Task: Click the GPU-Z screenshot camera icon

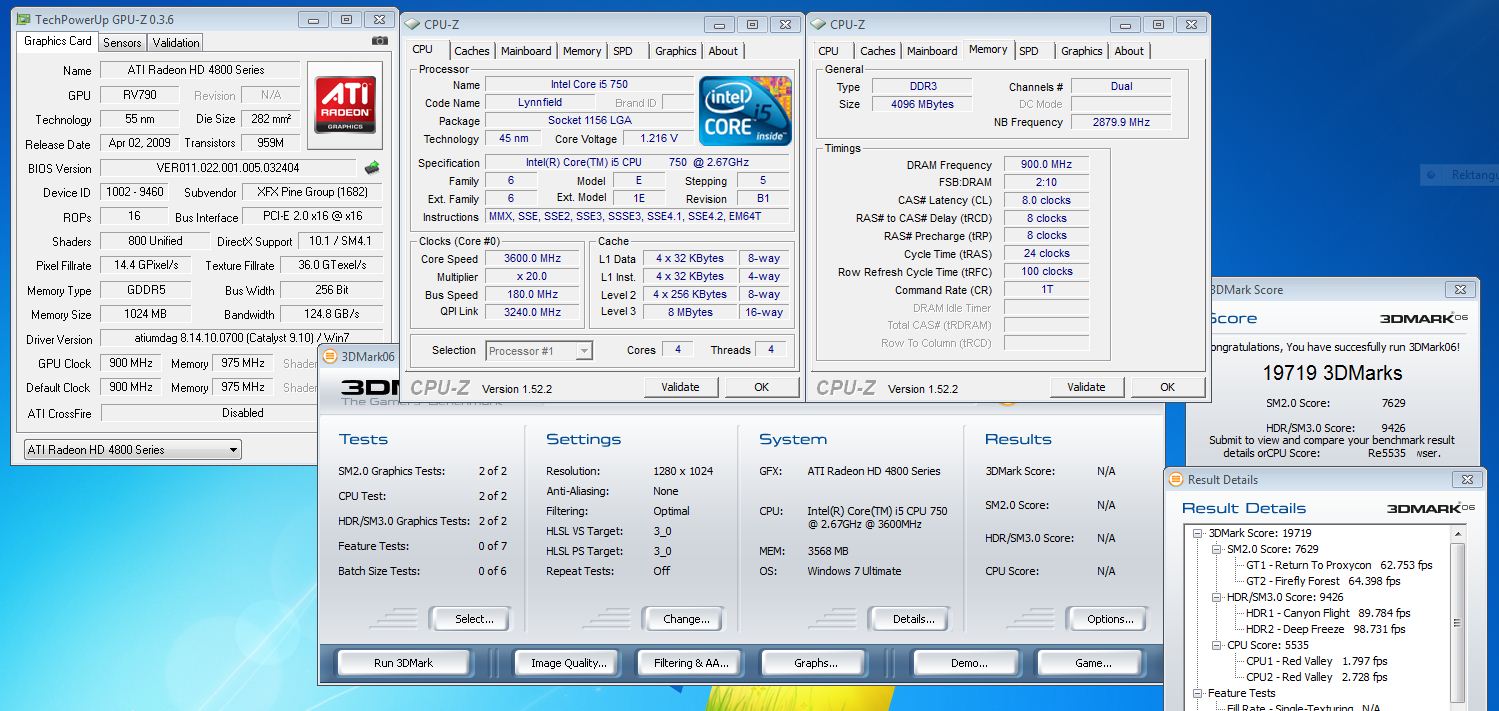Action: coord(380,41)
